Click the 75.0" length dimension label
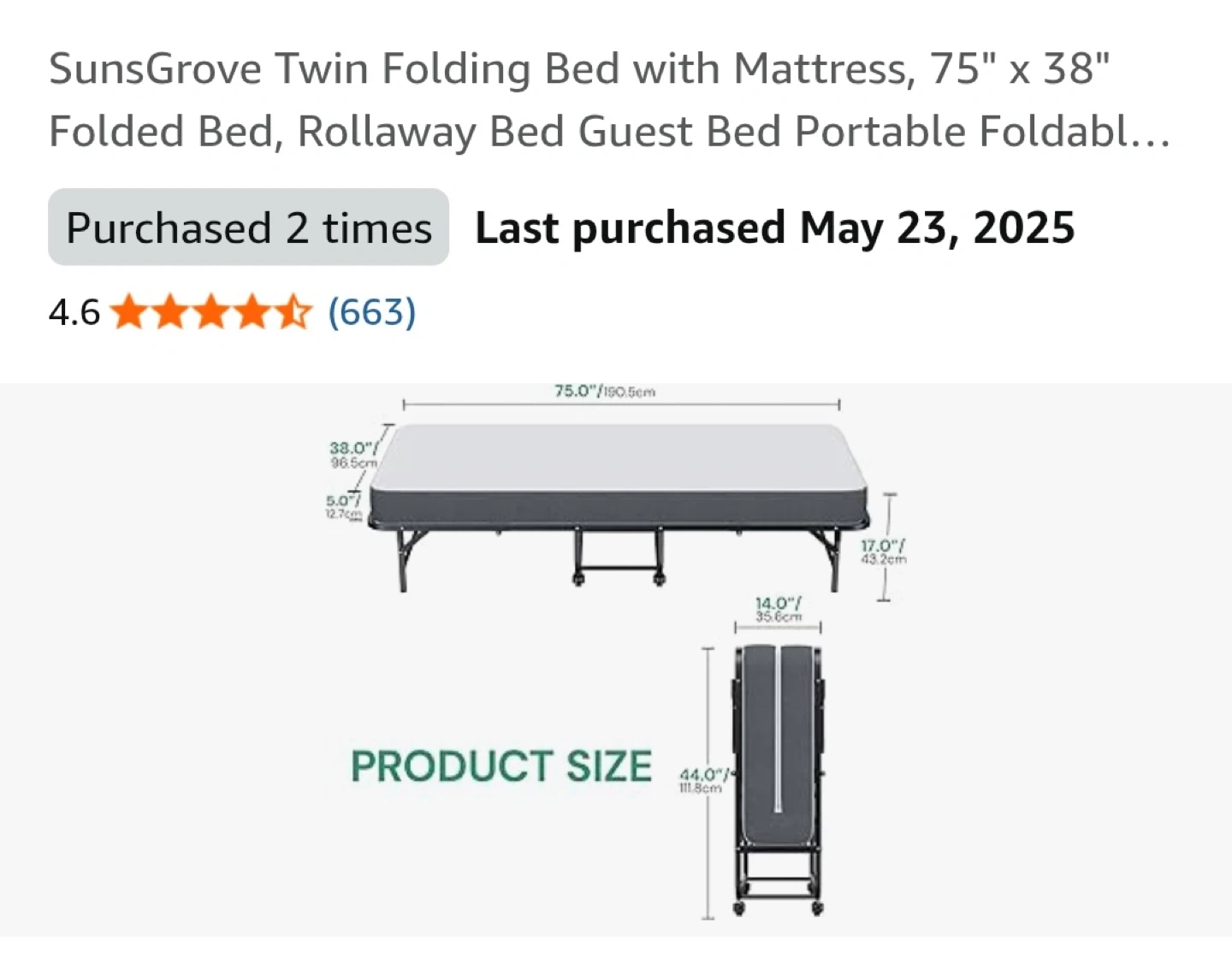Image resolution: width=1232 pixels, height=976 pixels. tap(605, 391)
